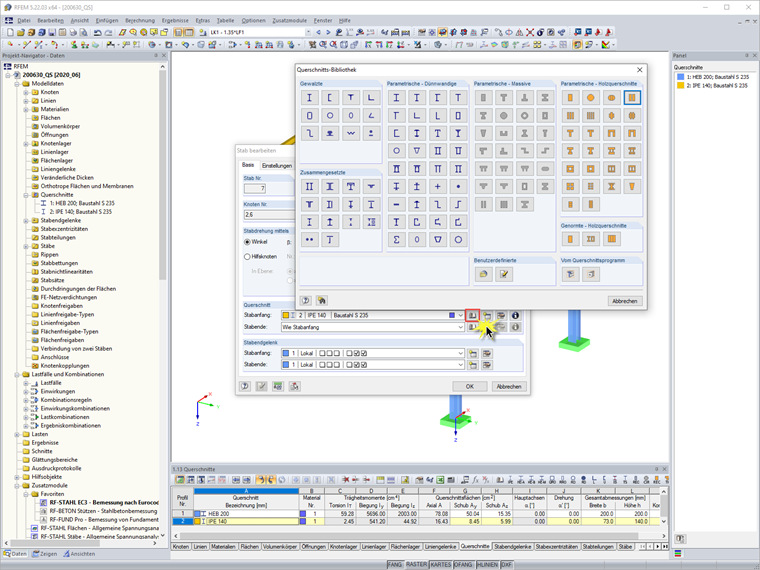
Task: Toggle OFANG object snap status
Action: (463, 565)
